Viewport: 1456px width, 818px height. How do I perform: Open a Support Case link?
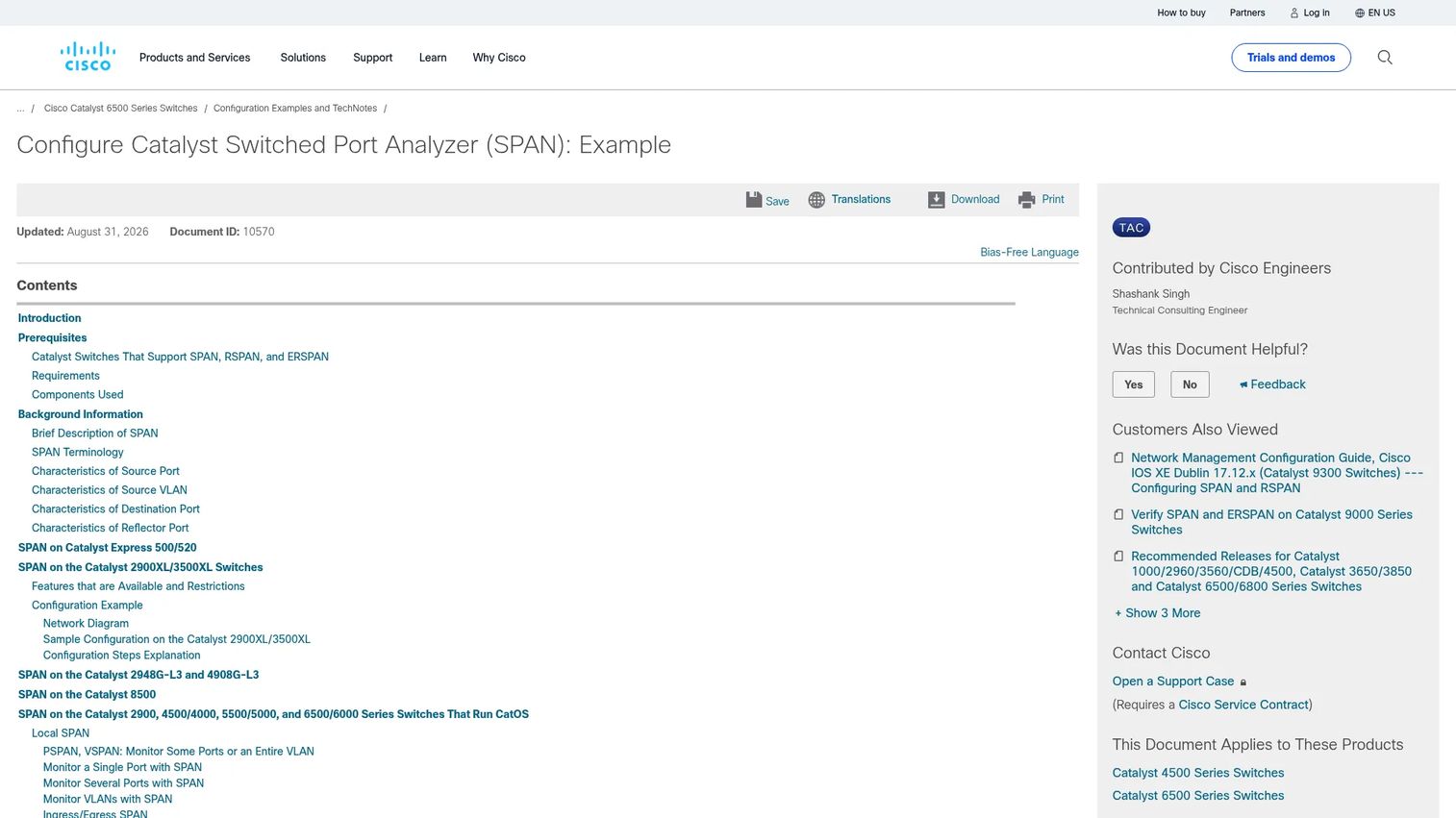pyautogui.click(x=1172, y=682)
